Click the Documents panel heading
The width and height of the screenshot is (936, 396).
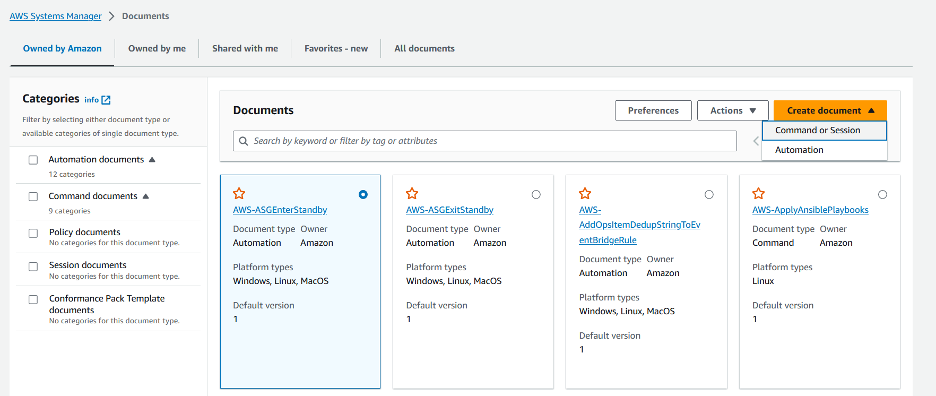pyautogui.click(x=263, y=110)
